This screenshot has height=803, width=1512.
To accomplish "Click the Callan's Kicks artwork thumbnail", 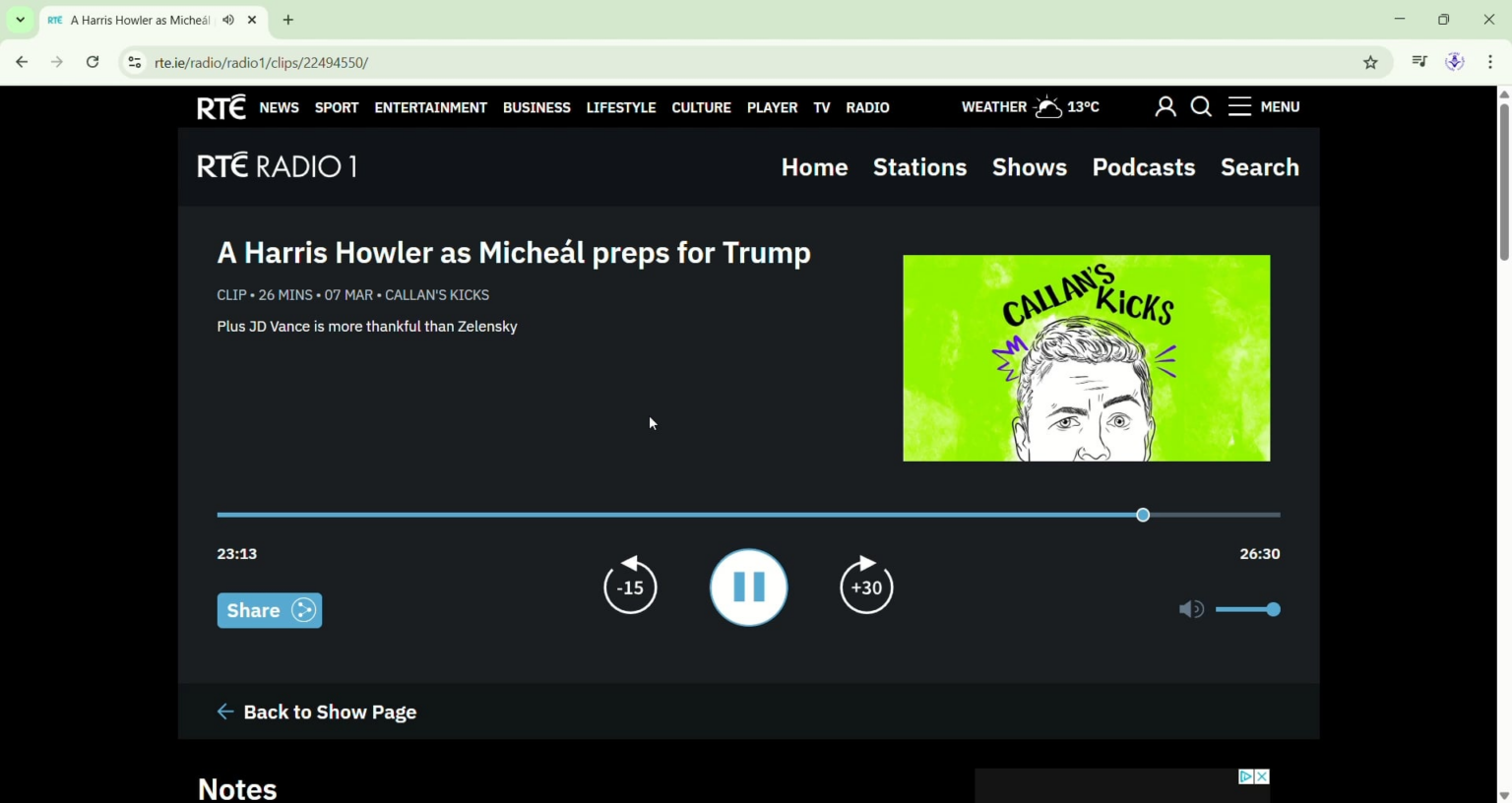I will point(1087,358).
